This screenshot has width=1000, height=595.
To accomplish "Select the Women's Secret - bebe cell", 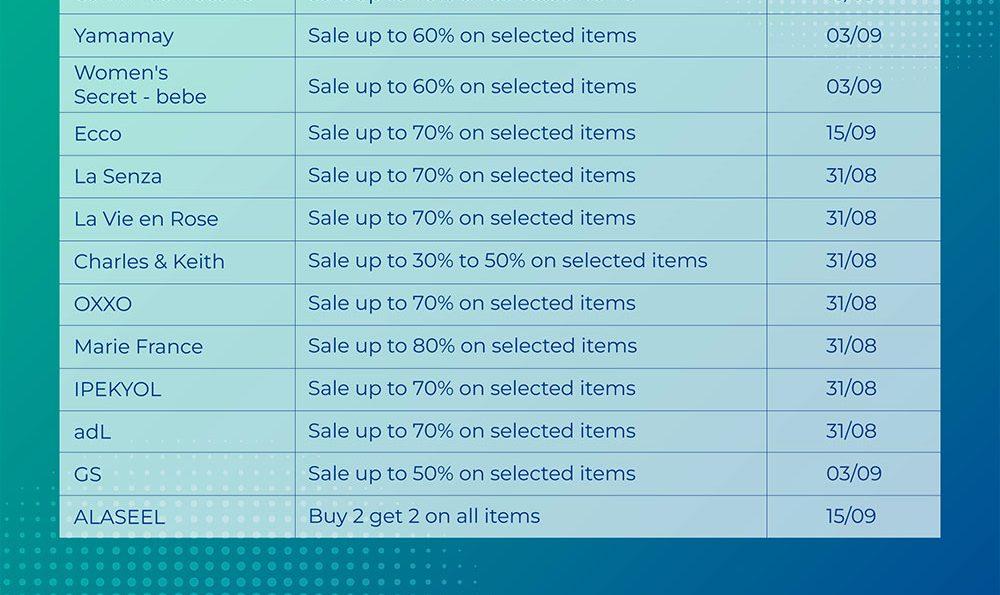I will tap(140, 85).
